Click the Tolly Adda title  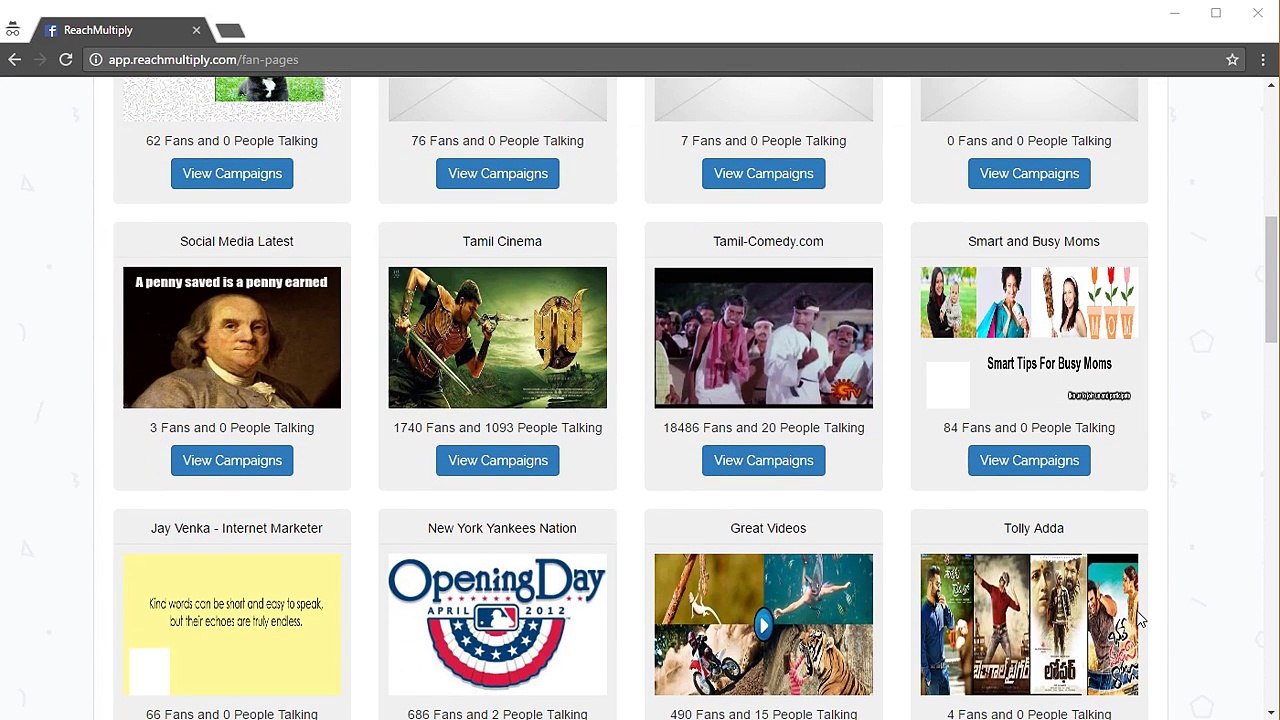pyautogui.click(x=1034, y=528)
